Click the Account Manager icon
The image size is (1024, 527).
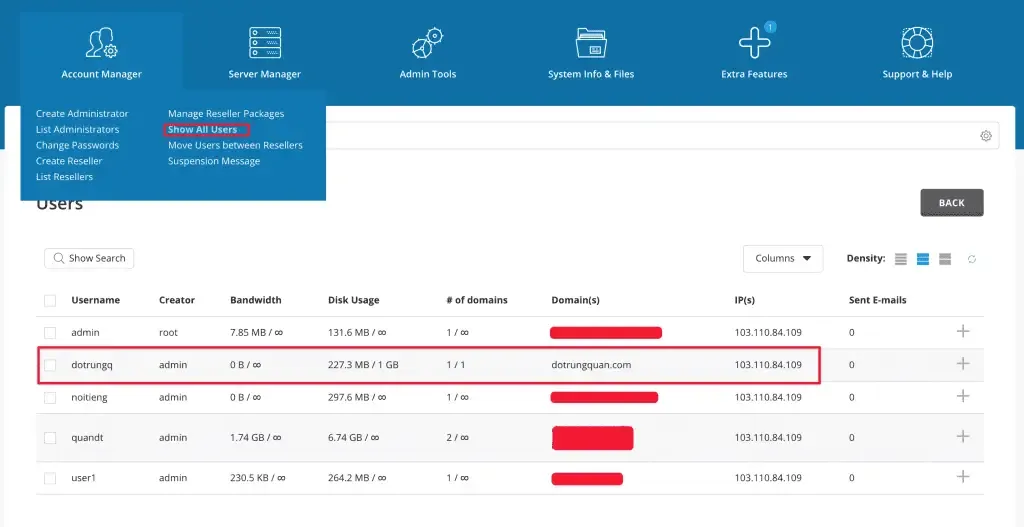point(101,44)
